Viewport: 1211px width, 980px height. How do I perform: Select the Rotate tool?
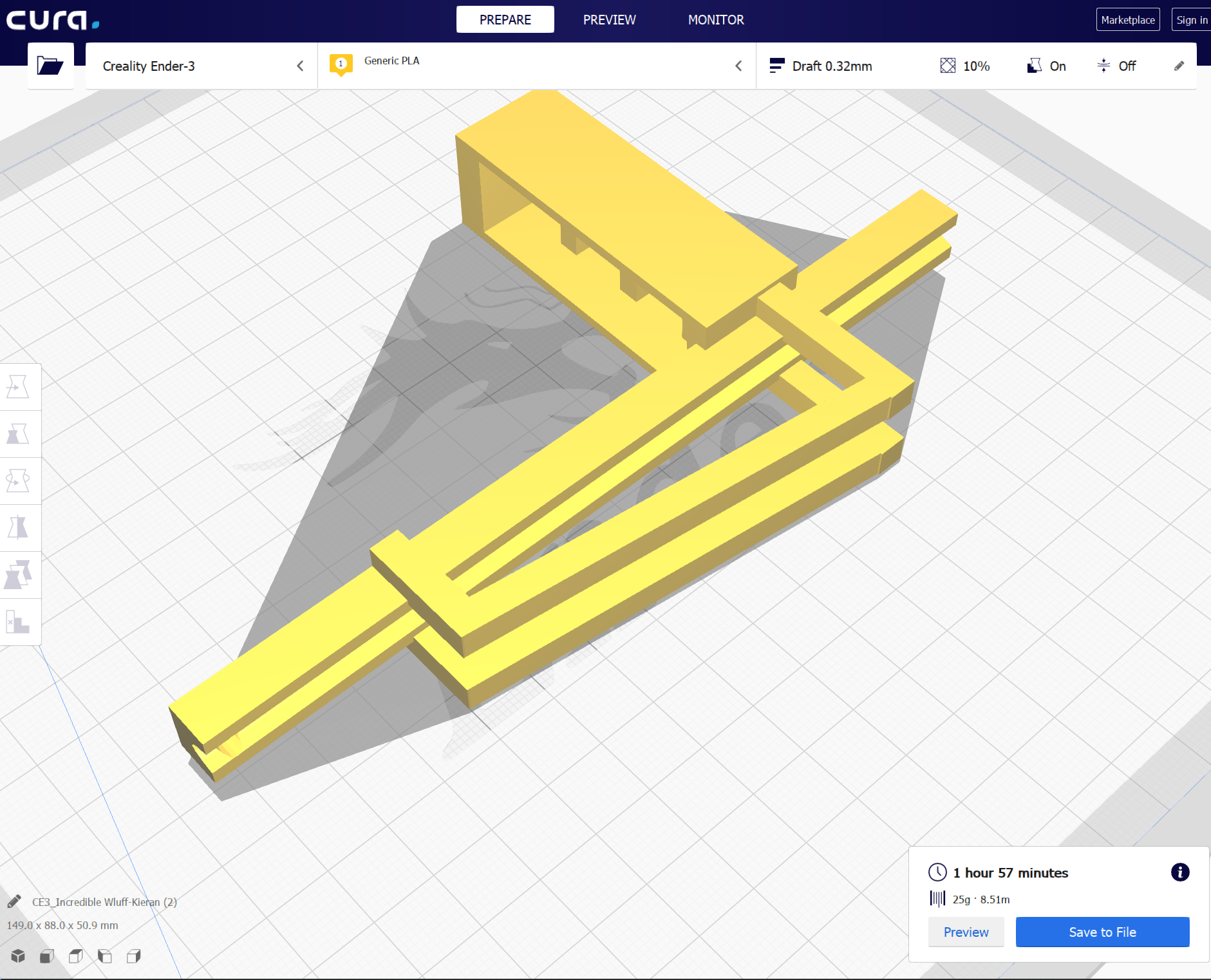point(18,481)
